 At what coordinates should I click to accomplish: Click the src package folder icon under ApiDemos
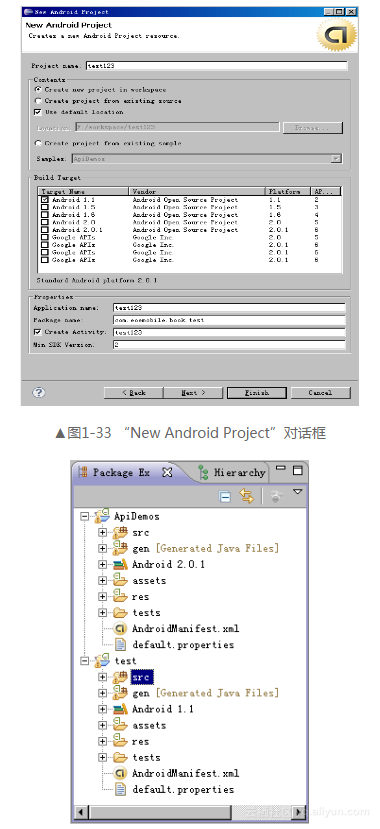(x=121, y=532)
